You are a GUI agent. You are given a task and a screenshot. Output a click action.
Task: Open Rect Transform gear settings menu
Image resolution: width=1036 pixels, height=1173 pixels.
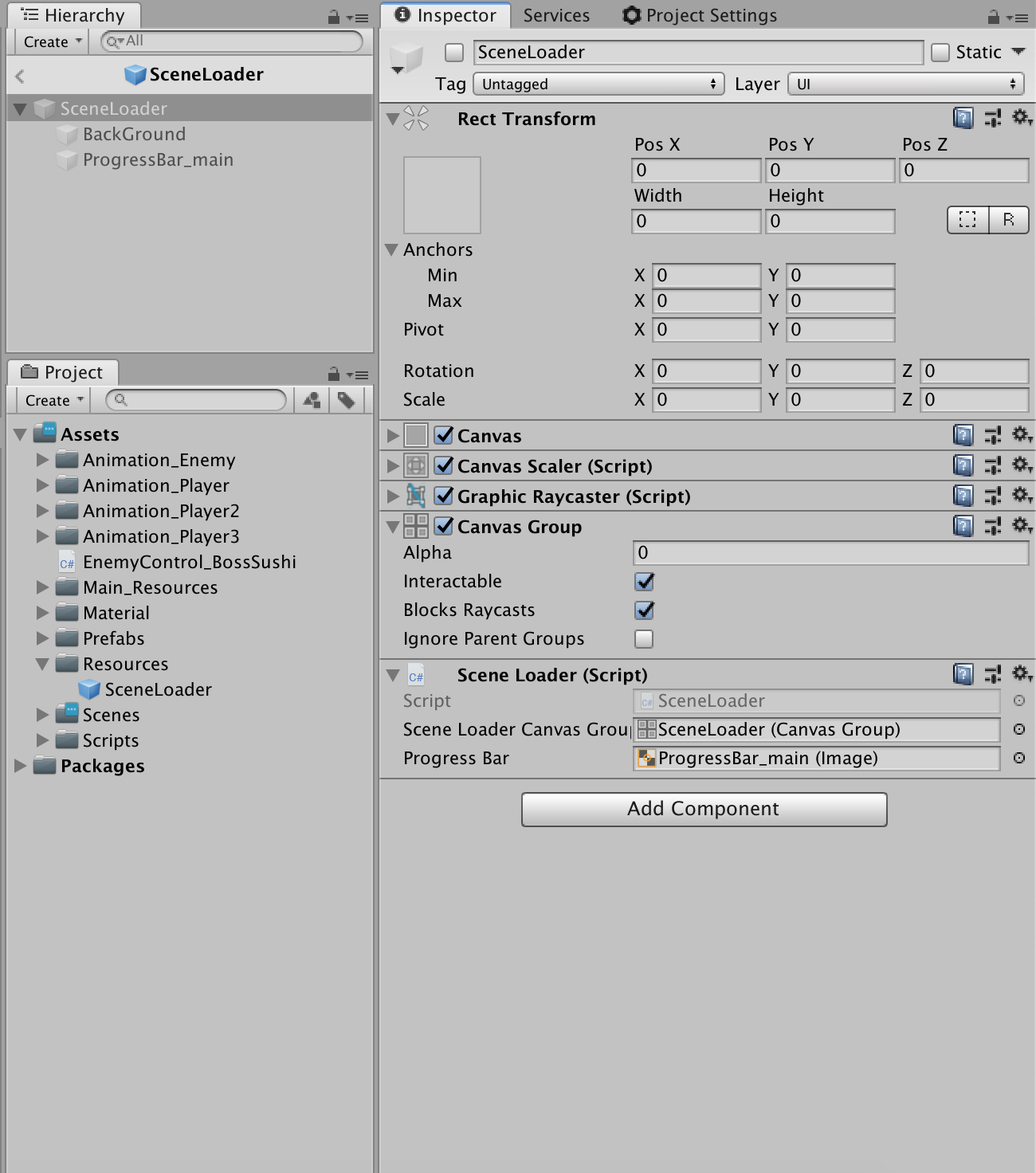pyautogui.click(x=1022, y=118)
